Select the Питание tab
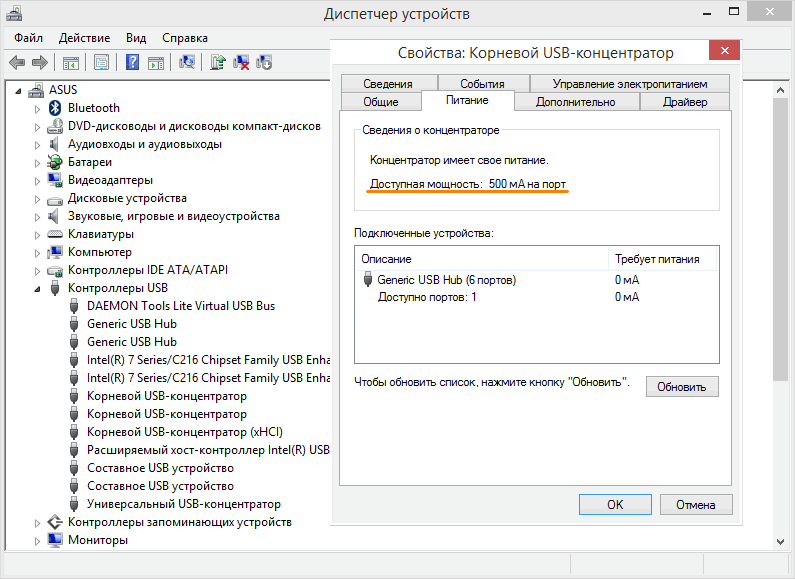The image size is (795, 579). 467,100
